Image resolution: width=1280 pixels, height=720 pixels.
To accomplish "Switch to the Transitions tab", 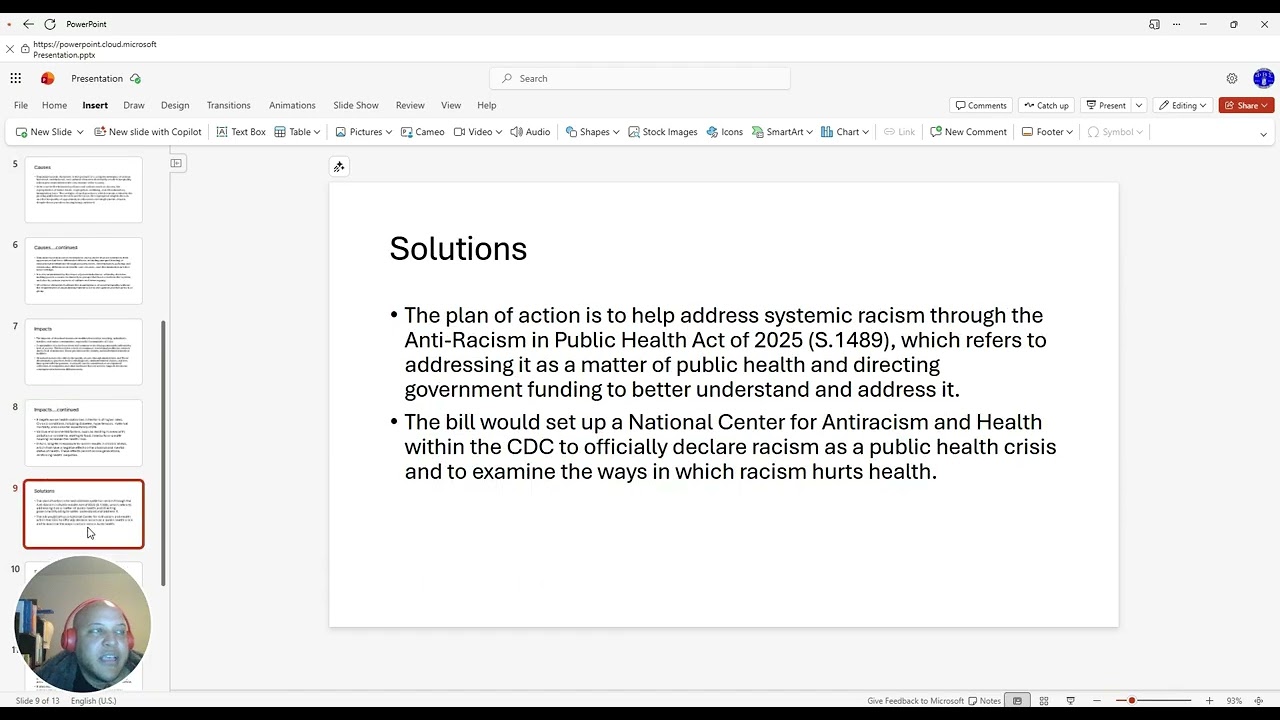I will [228, 105].
